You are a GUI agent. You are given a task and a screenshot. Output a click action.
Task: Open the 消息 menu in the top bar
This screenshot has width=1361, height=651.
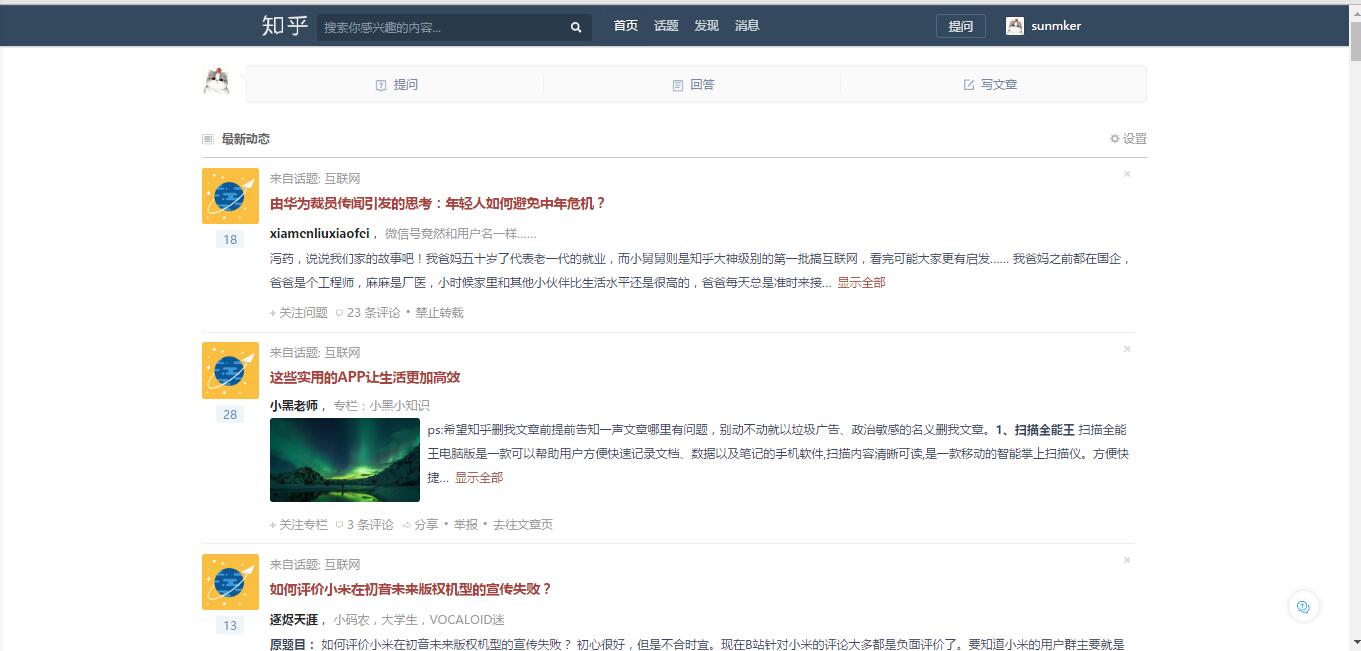pyautogui.click(x=746, y=26)
